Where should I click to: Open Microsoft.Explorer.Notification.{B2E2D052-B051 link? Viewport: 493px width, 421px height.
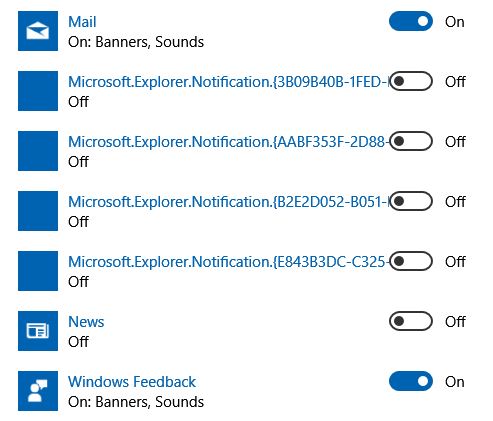click(x=228, y=202)
